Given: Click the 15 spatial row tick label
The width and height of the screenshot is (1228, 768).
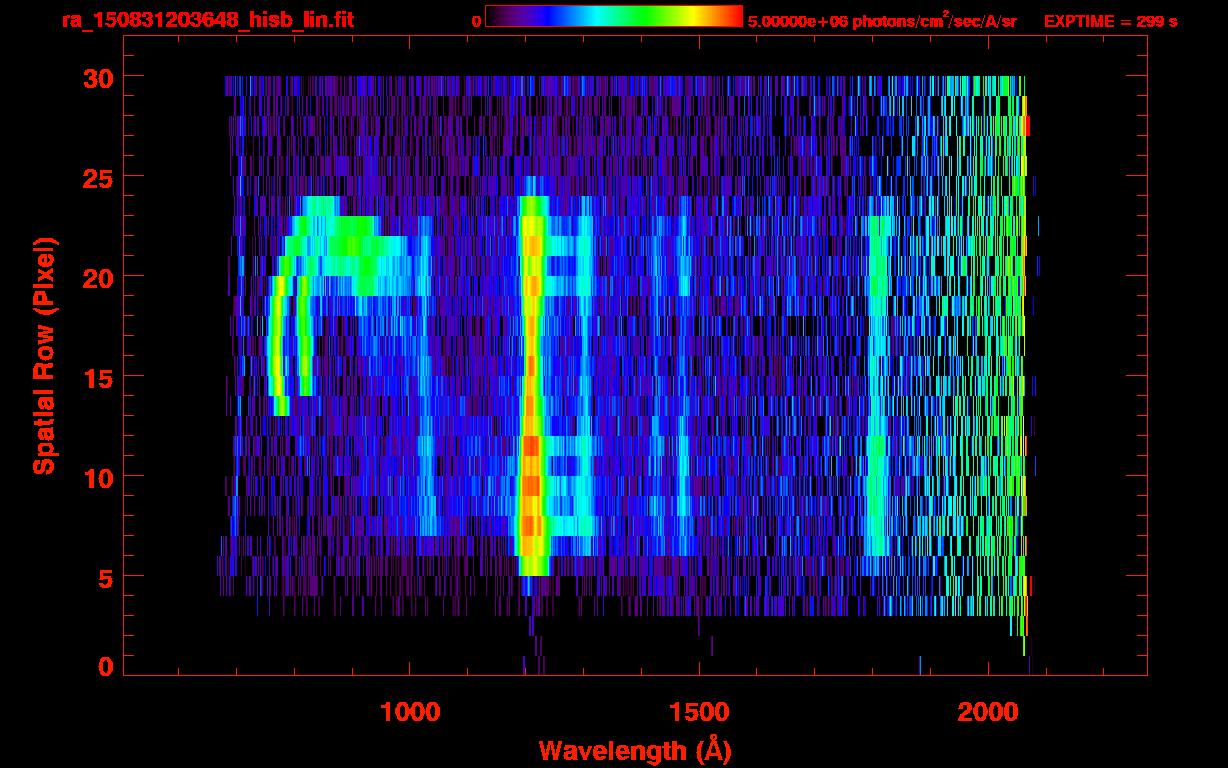Looking at the screenshot, I should [98, 376].
